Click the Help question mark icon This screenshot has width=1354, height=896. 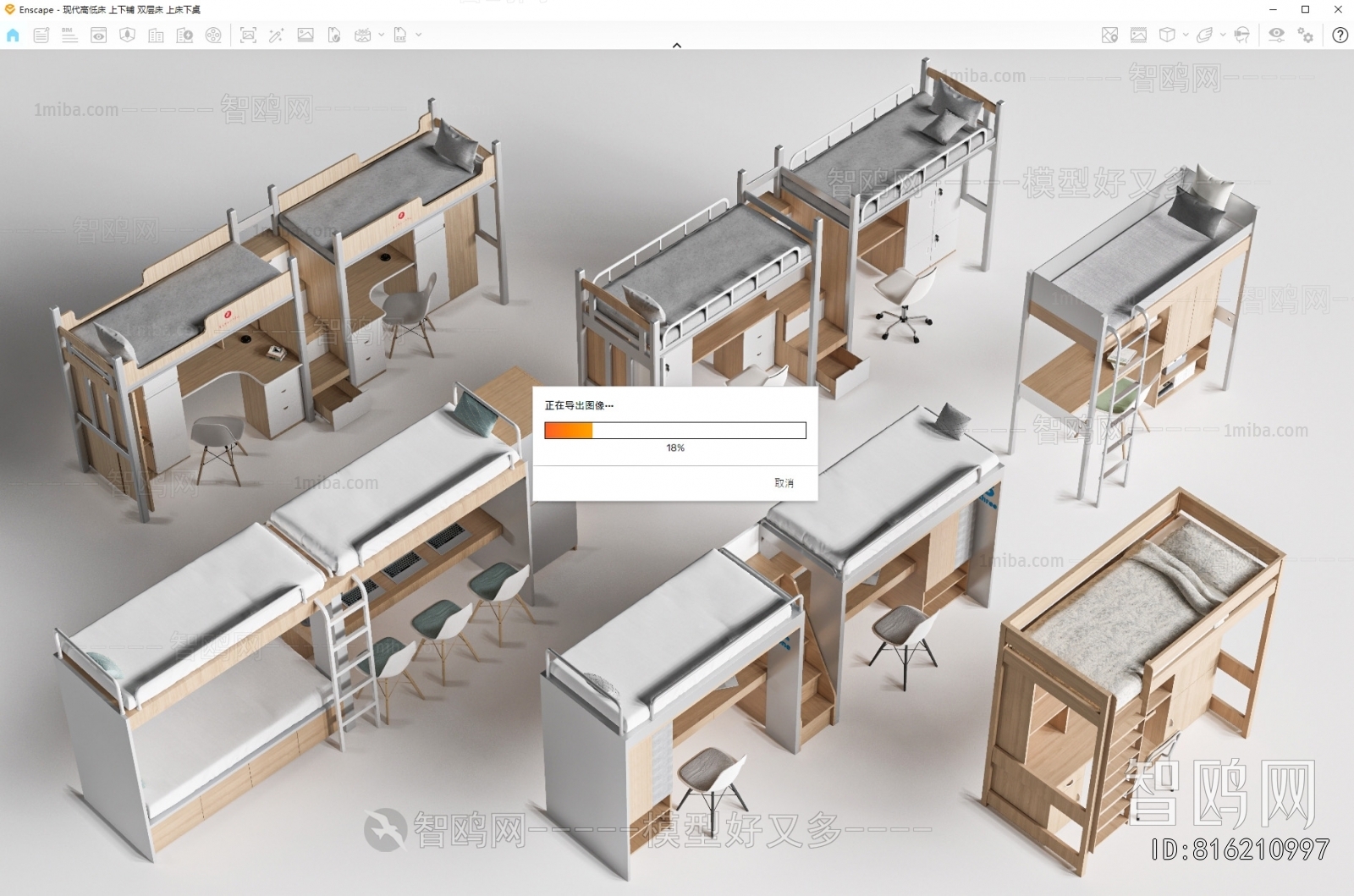pyautogui.click(x=1340, y=35)
